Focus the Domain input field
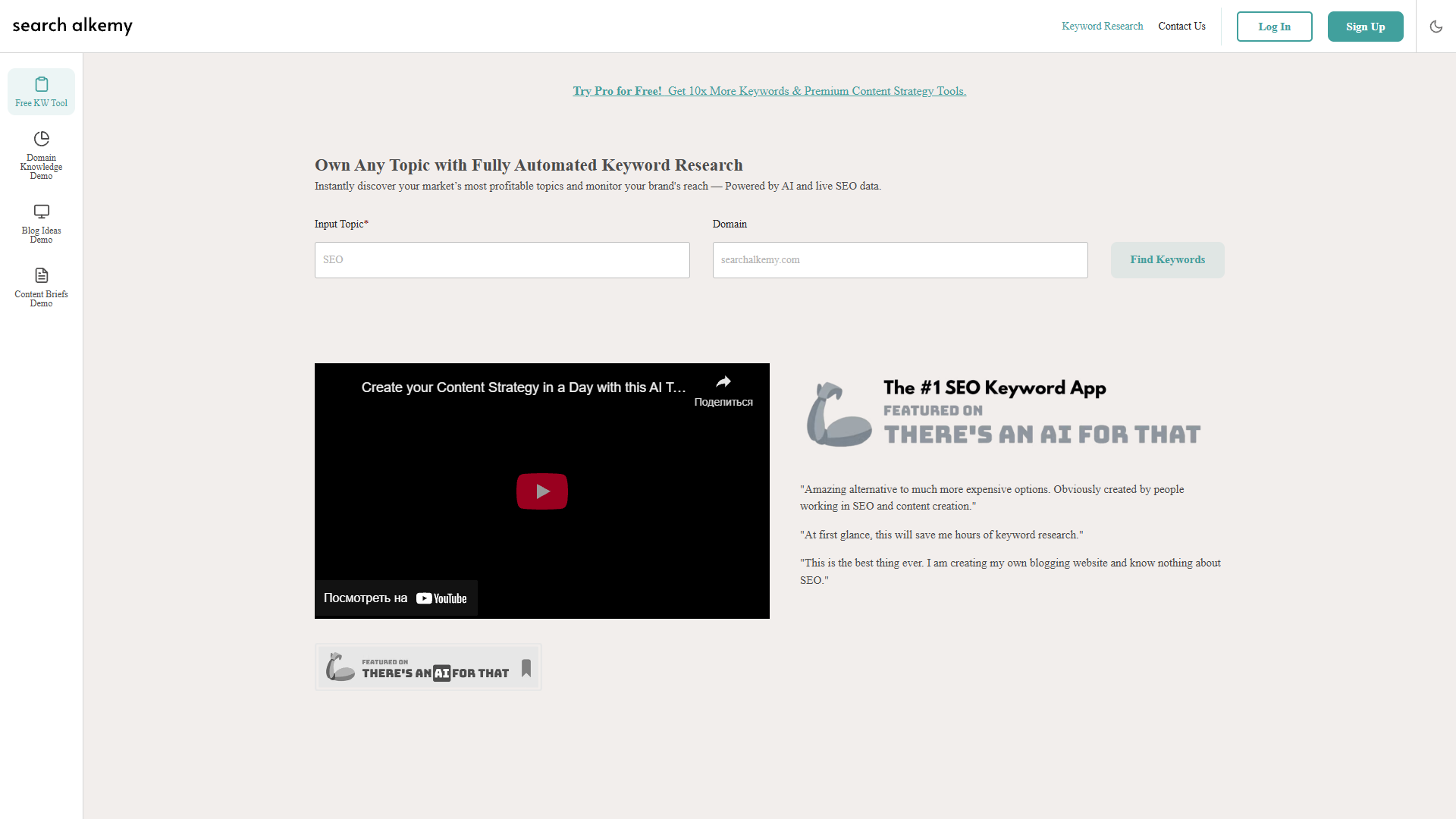 pos(900,260)
